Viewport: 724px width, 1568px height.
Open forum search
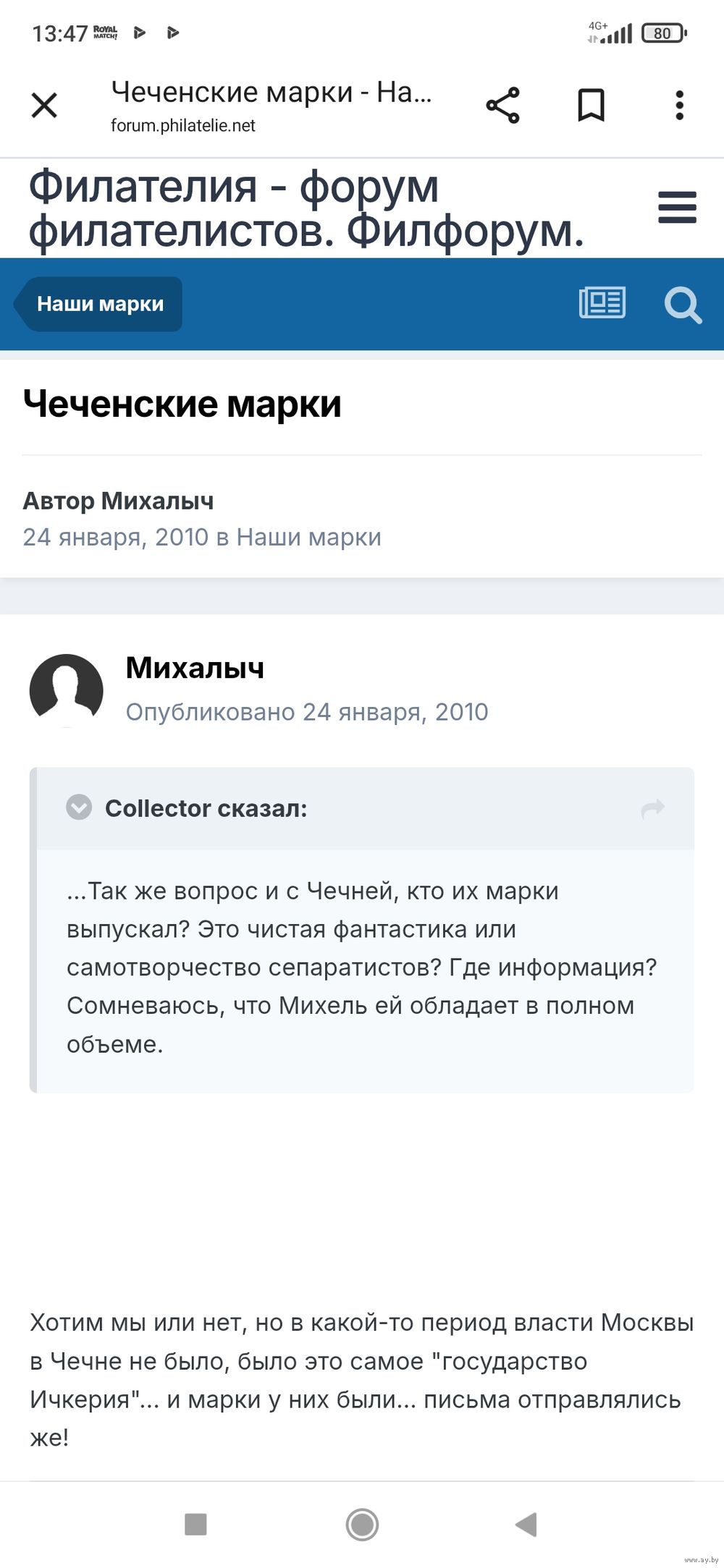(x=683, y=305)
